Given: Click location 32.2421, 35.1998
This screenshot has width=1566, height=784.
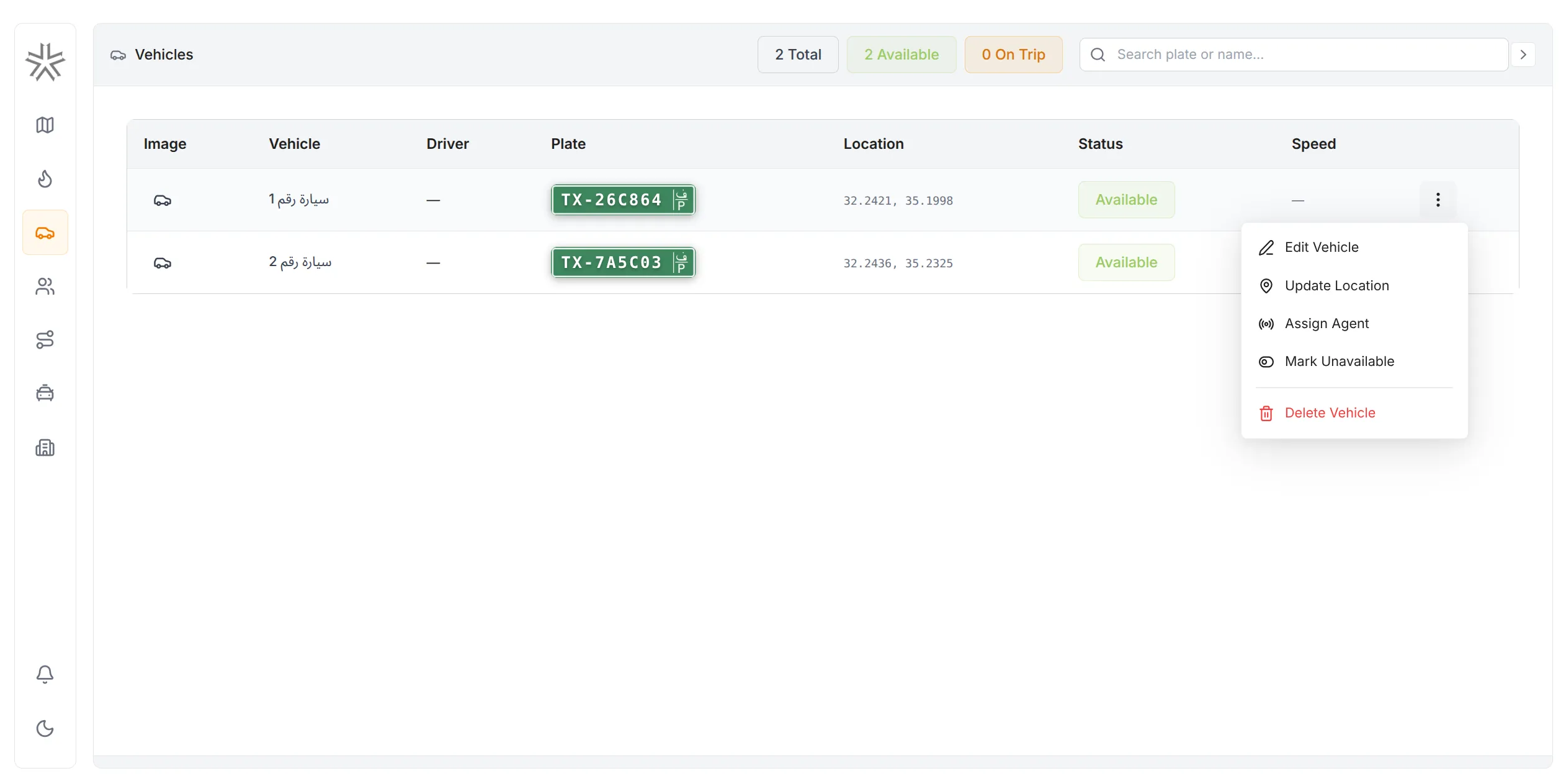Looking at the screenshot, I should point(898,201).
